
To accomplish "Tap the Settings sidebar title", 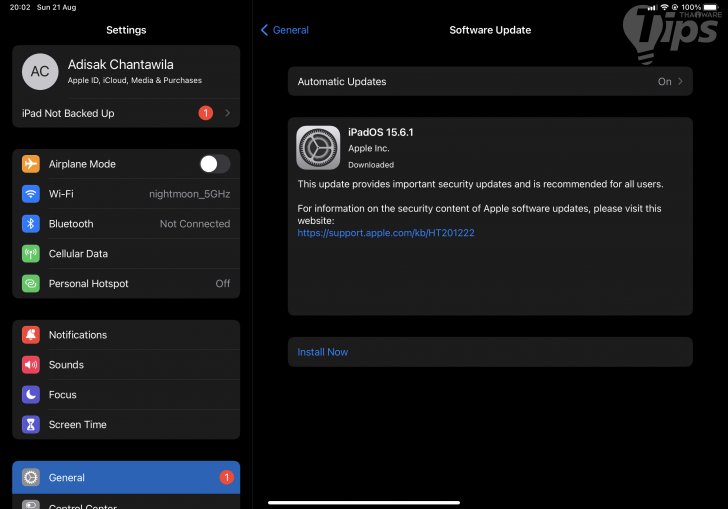I will coord(126,30).
